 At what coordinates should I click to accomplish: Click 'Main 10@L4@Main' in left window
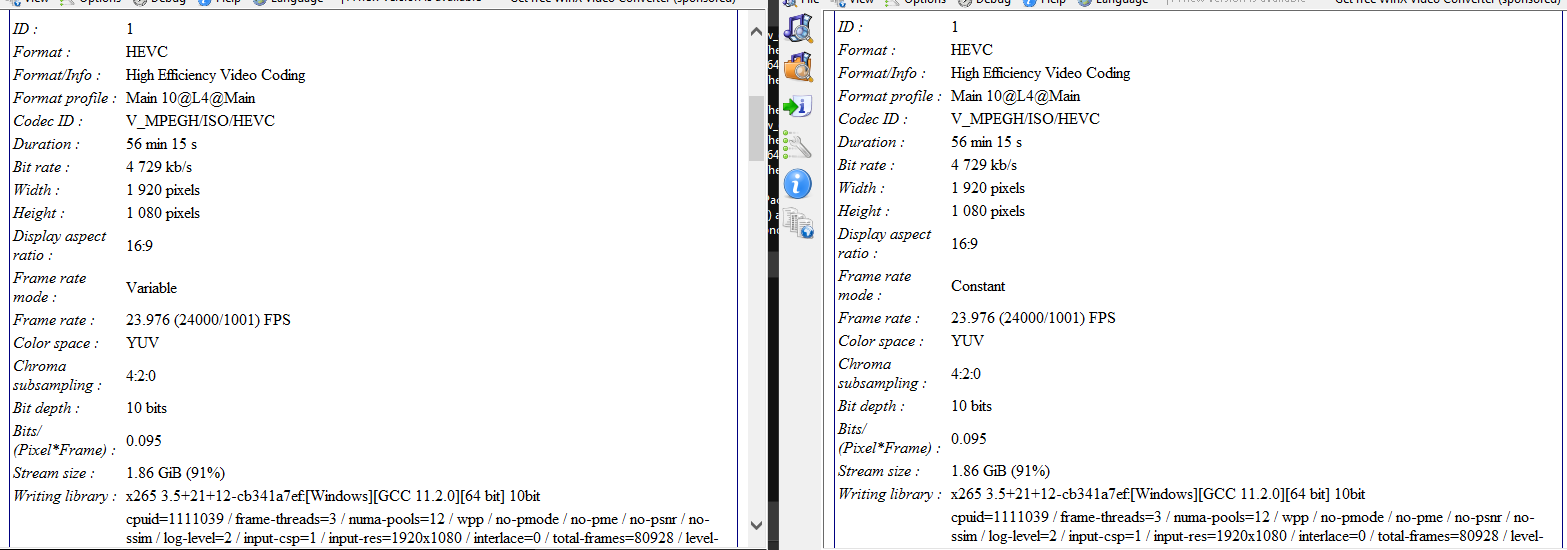tap(190, 98)
